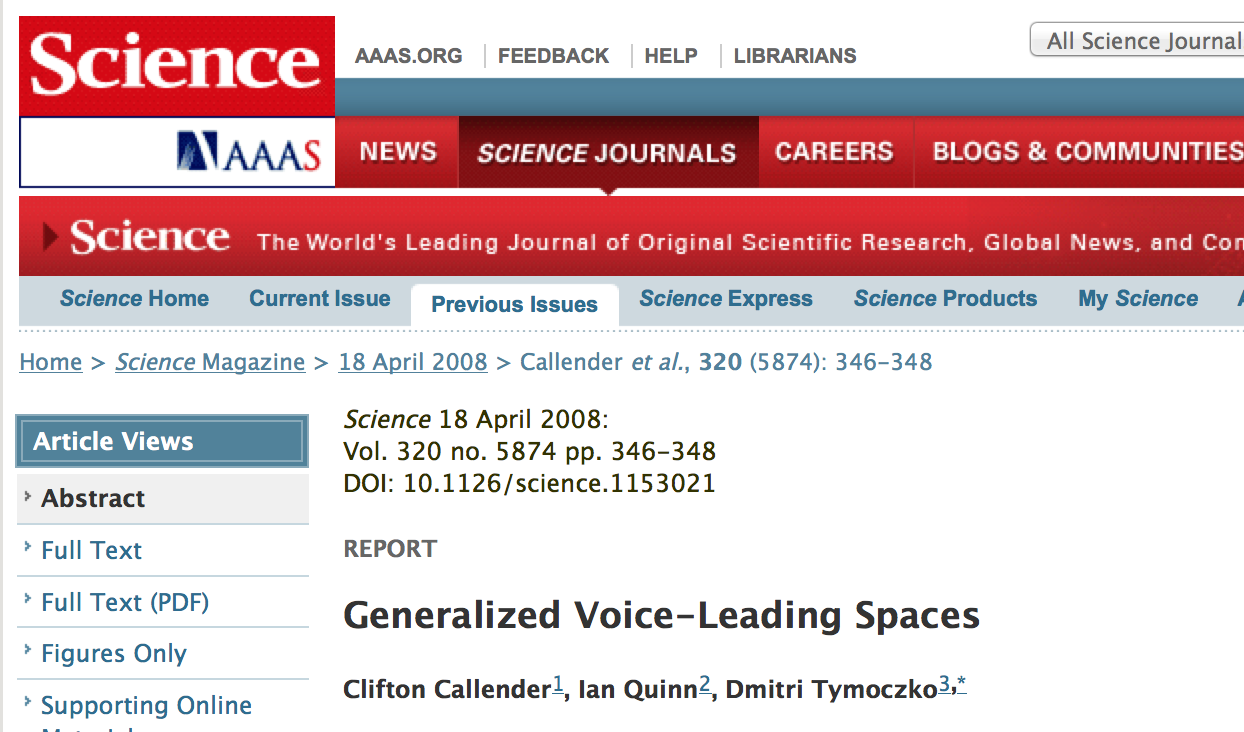Expand the Full Text article view
The width and height of the screenshot is (1244, 732).
[x=91, y=550]
